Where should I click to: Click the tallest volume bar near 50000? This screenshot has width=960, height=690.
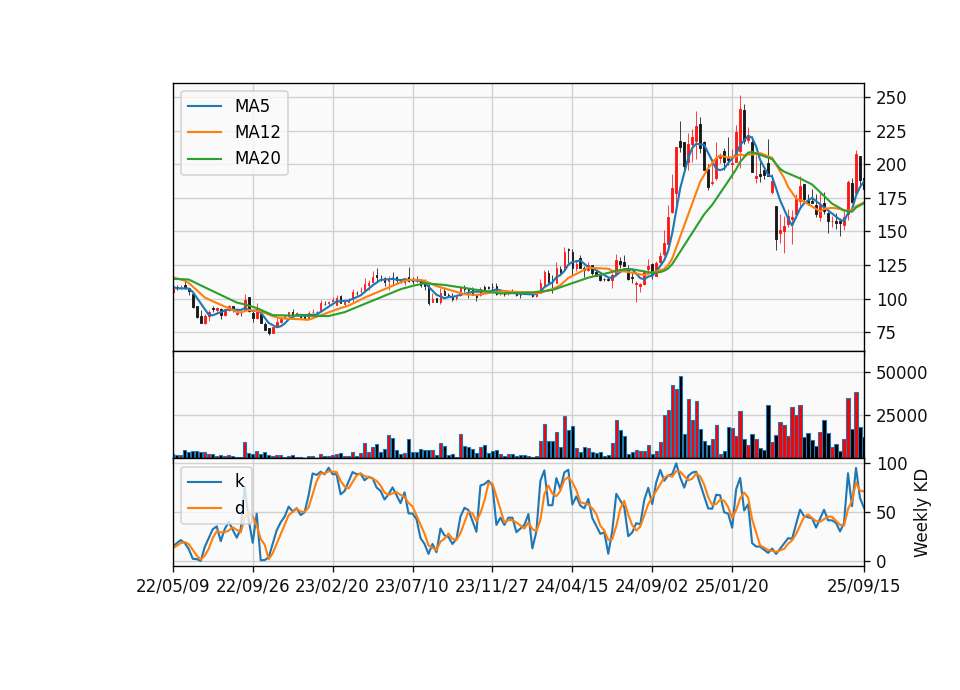(681, 418)
